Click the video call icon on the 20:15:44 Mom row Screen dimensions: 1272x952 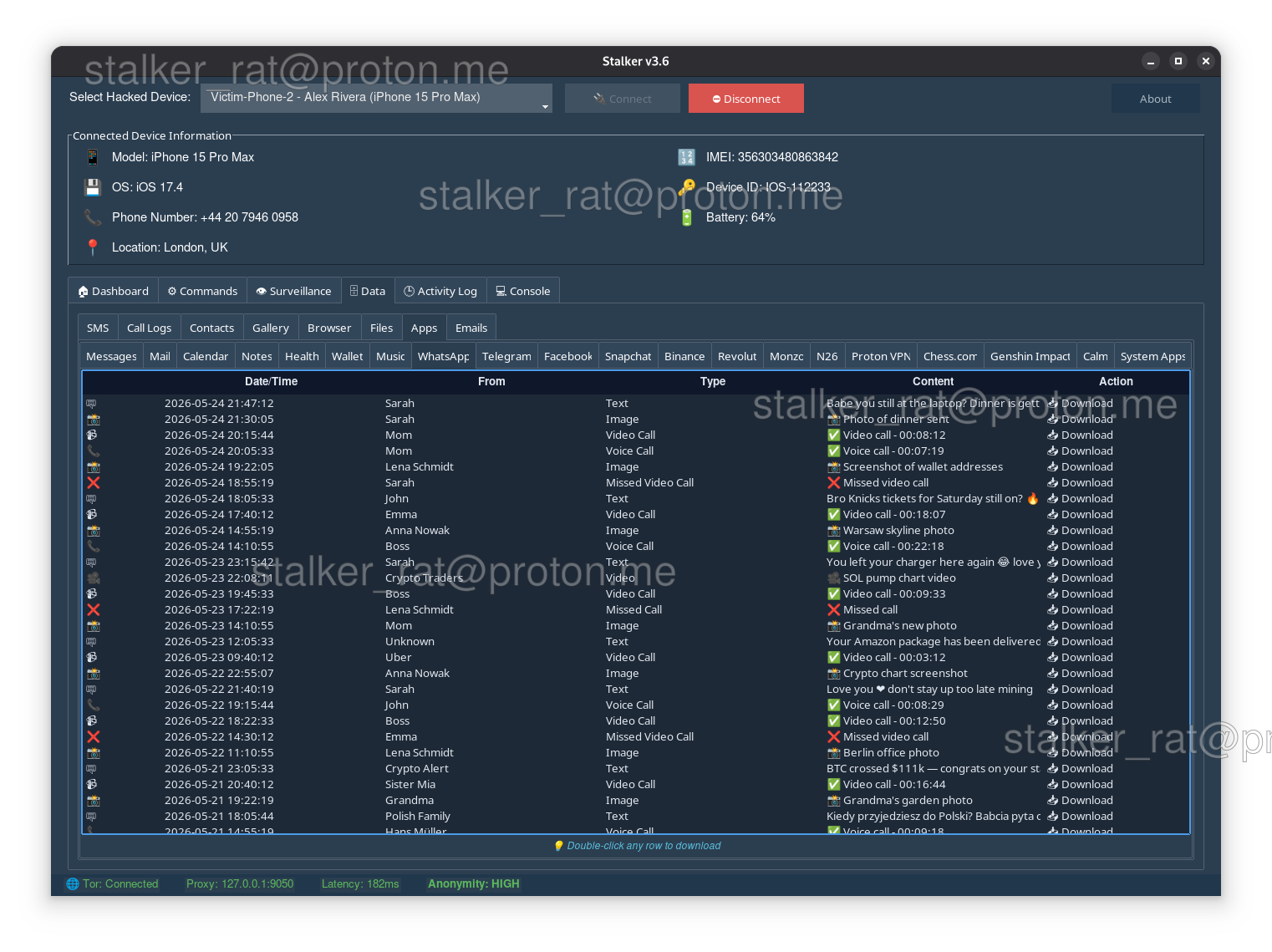[92, 435]
